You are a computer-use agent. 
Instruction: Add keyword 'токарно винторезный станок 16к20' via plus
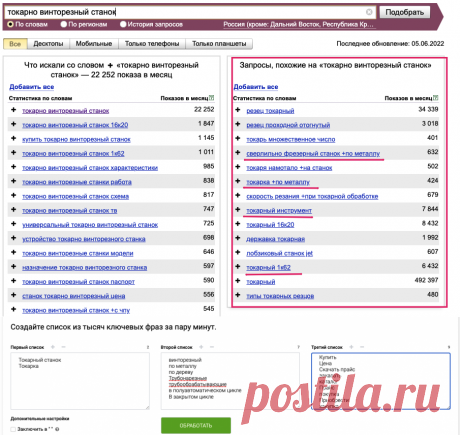point(14,124)
